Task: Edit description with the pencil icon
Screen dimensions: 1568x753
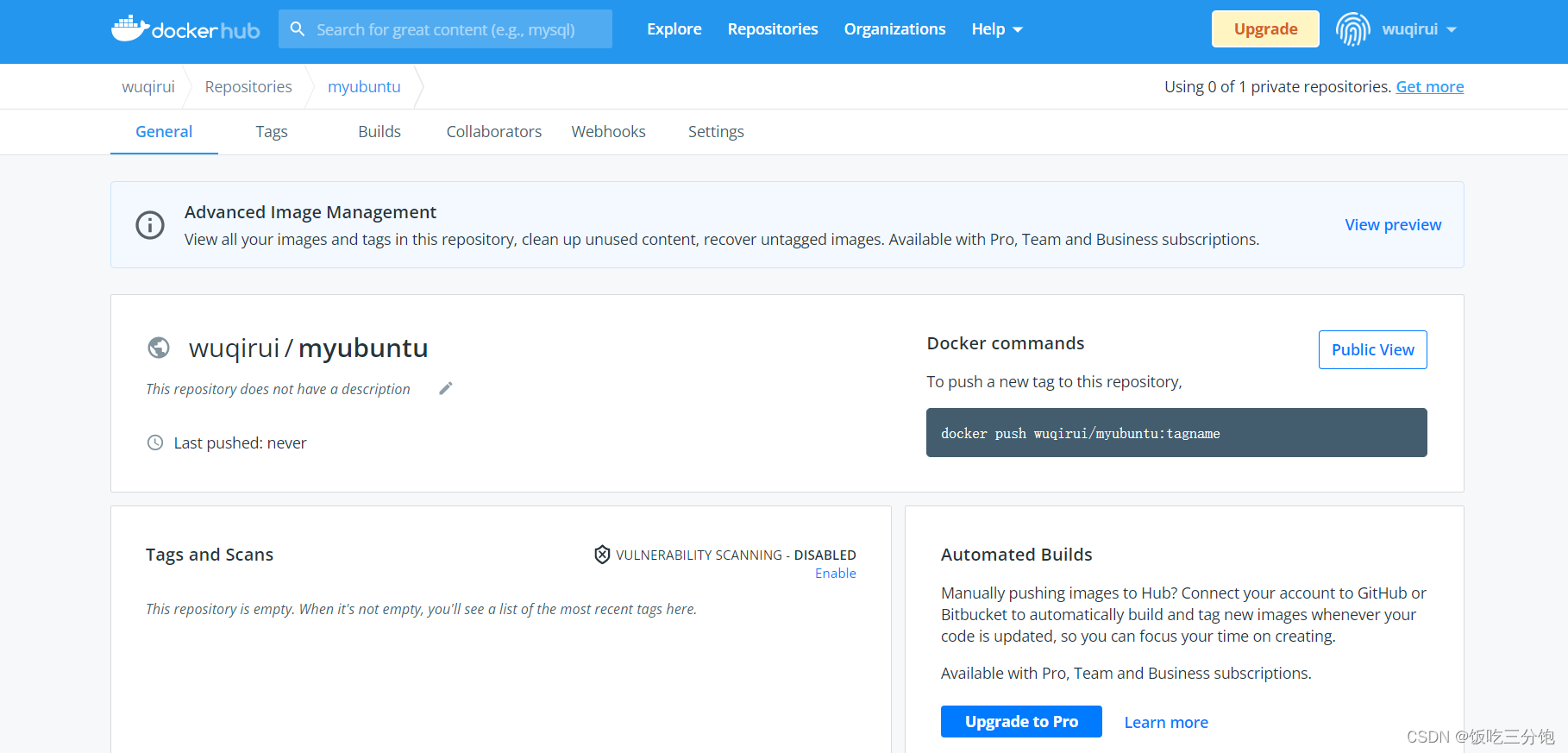Action: (x=446, y=388)
